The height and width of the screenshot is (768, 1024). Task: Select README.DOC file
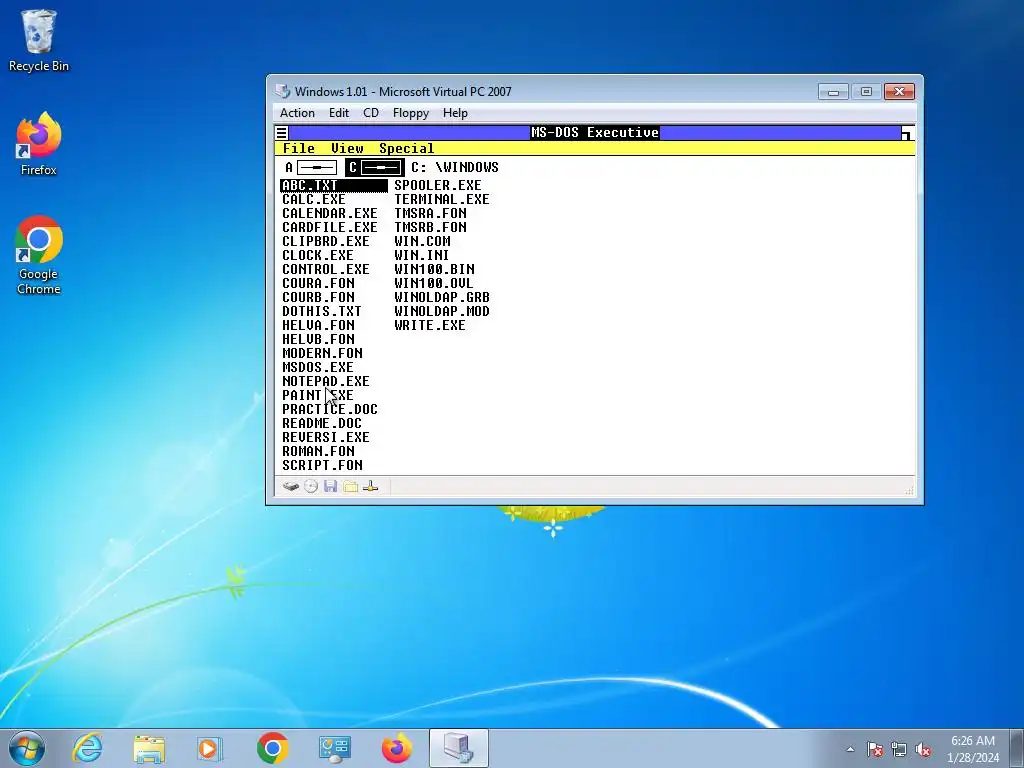[322, 423]
